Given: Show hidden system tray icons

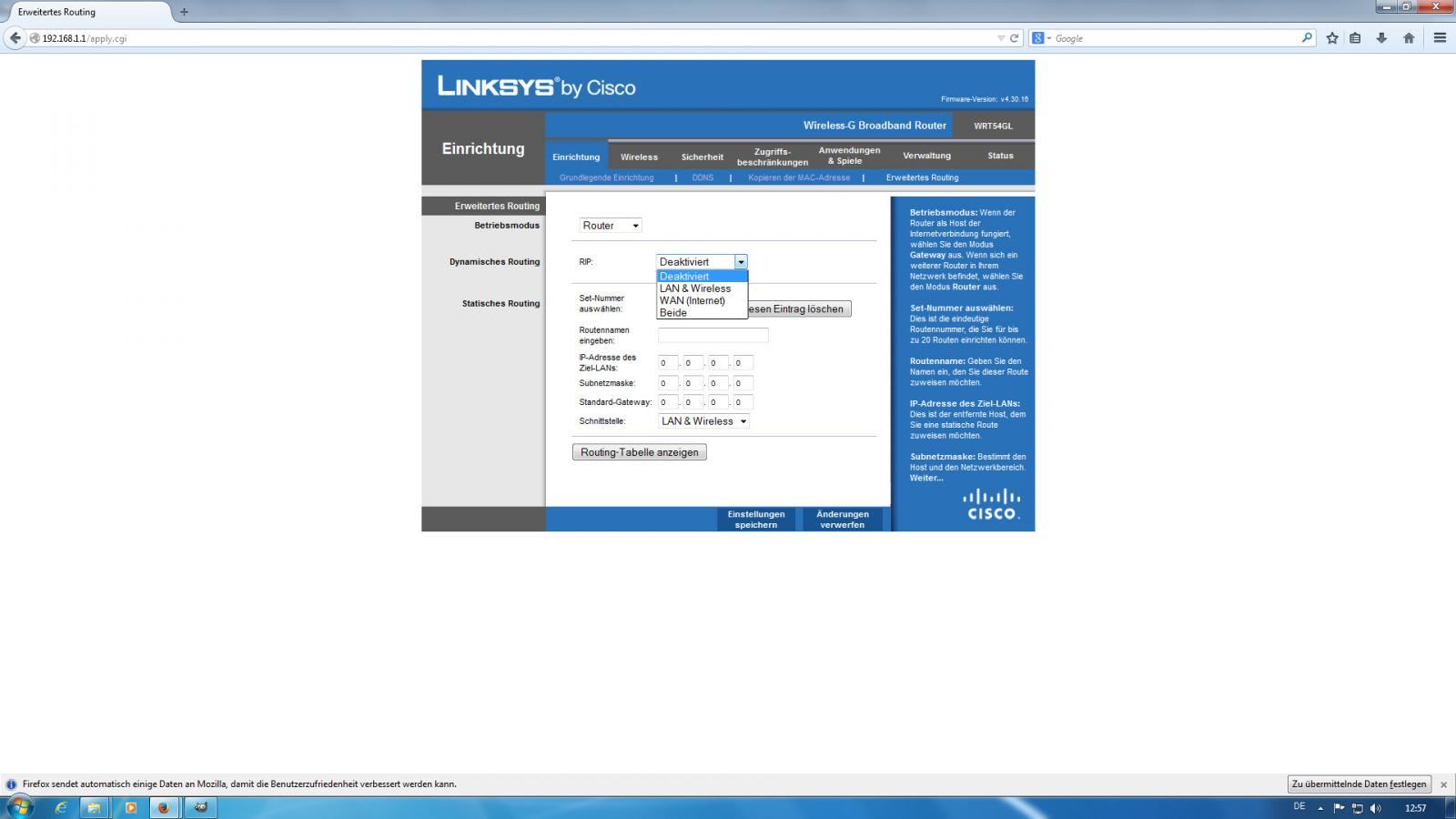Looking at the screenshot, I should (x=1320, y=808).
